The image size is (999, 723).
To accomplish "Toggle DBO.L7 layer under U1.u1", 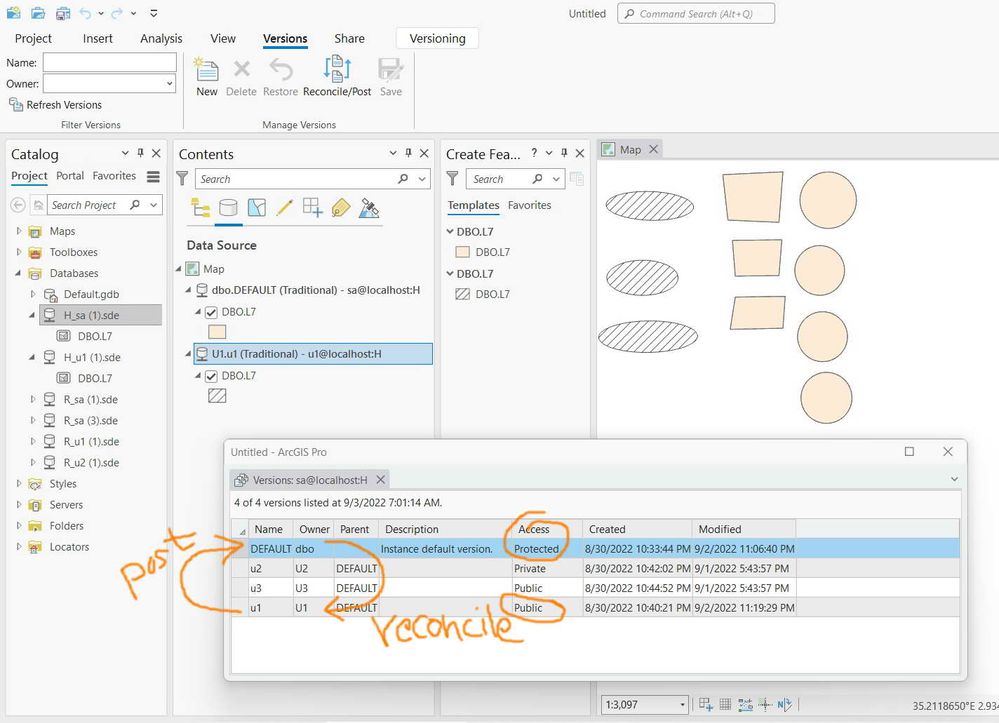I will point(212,376).
